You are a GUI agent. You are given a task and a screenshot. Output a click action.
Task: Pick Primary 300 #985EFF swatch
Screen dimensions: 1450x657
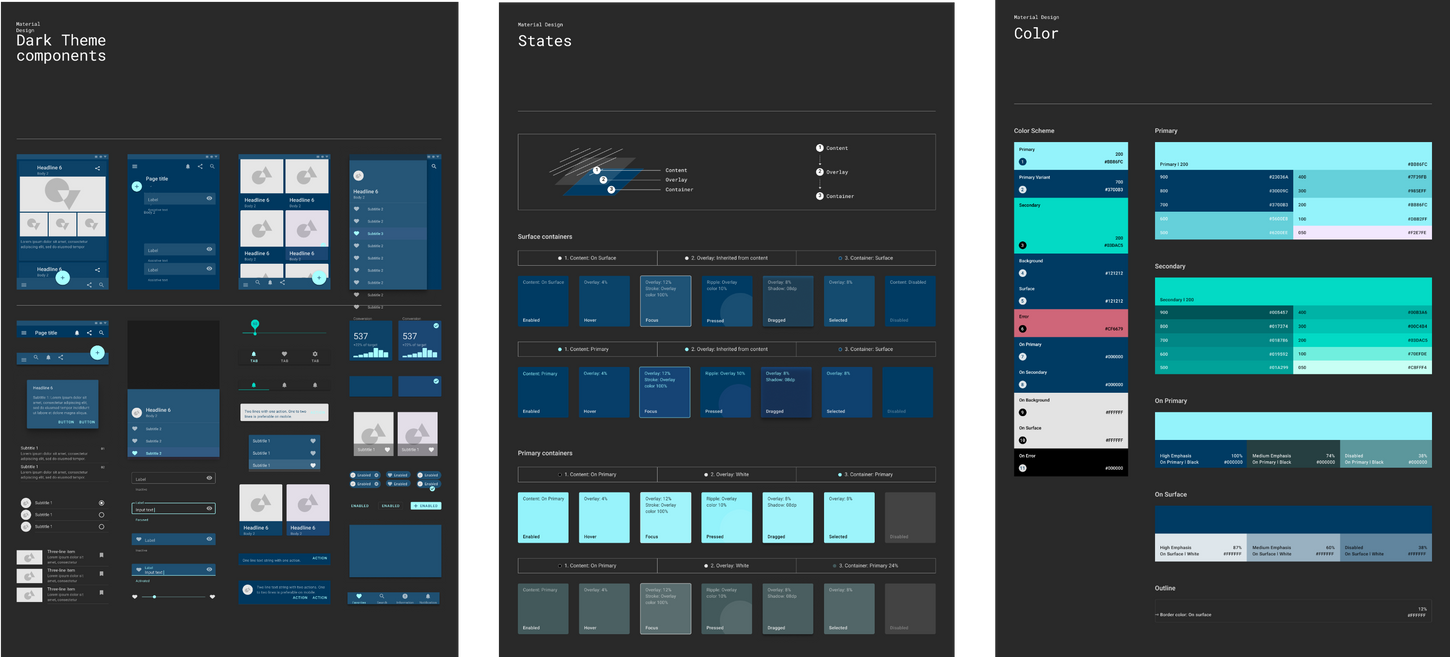(x=1362, y=191)
